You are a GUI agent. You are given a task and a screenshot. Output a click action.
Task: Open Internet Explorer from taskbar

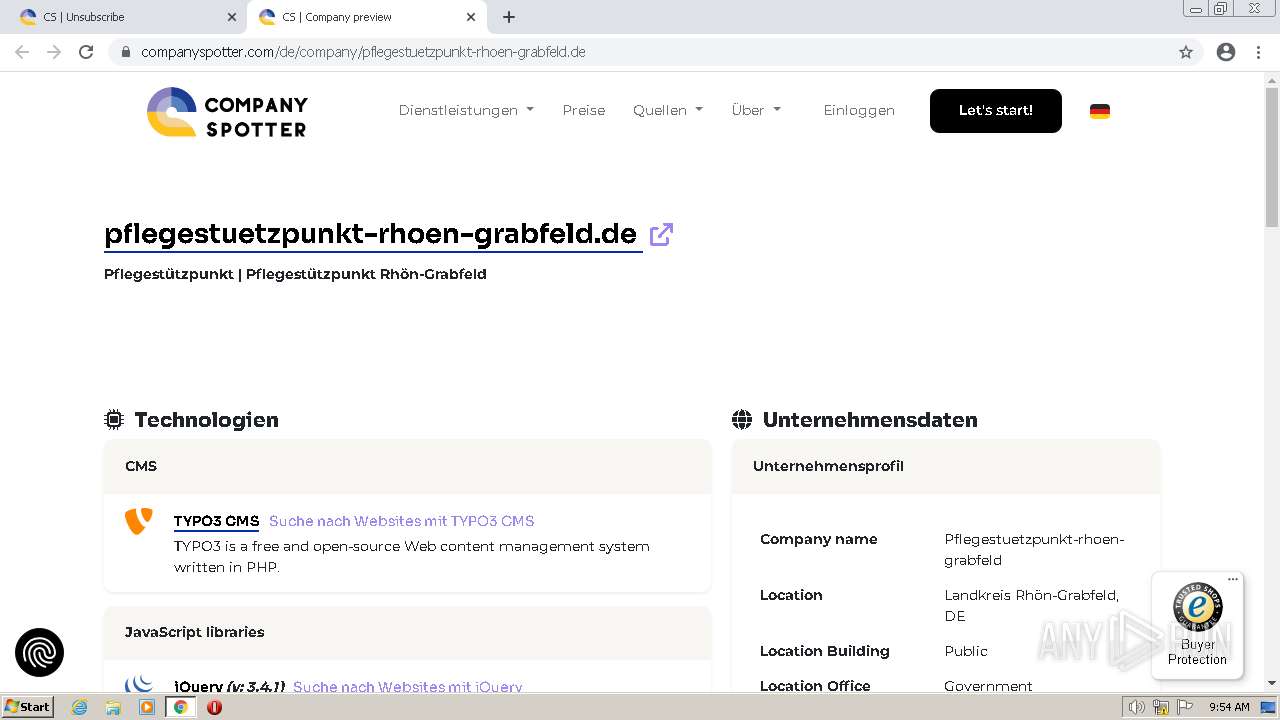coord(79,707)
